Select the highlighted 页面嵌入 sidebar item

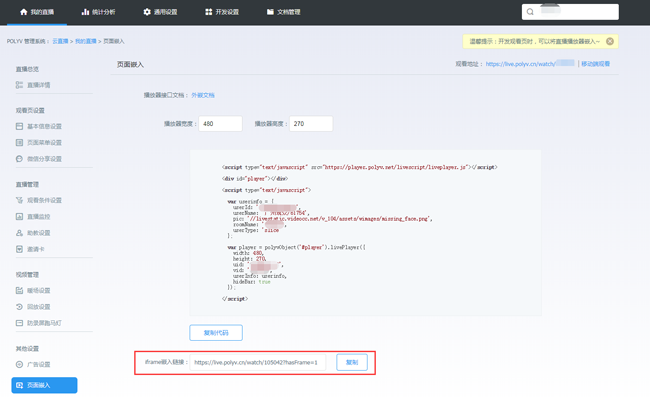(44, 385)
